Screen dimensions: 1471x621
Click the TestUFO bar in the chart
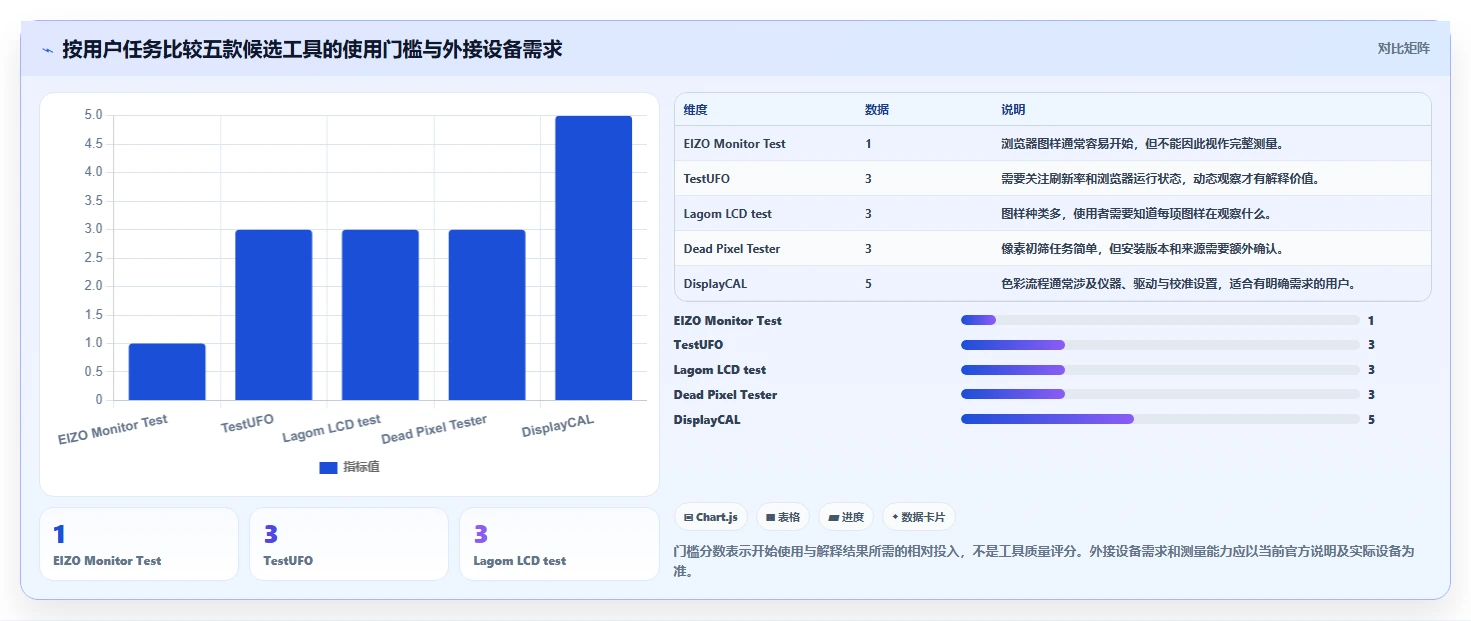coord(273,315)
